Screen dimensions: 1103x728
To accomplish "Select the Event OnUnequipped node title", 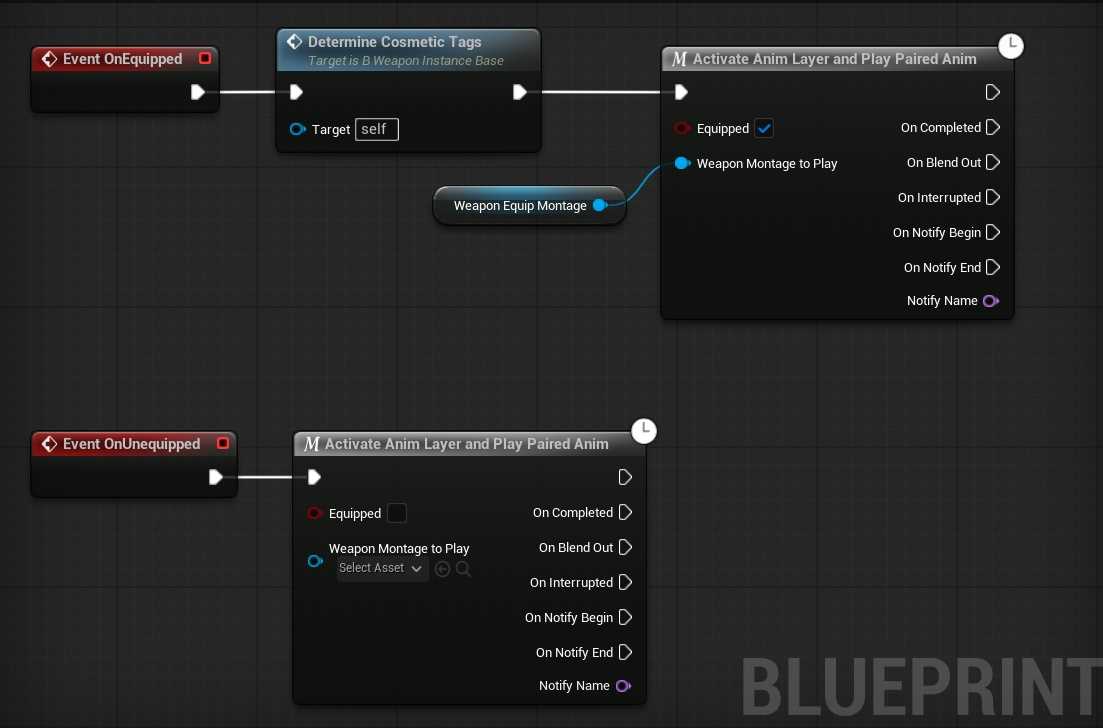I will pyautogui.click(x=131, y=444).
